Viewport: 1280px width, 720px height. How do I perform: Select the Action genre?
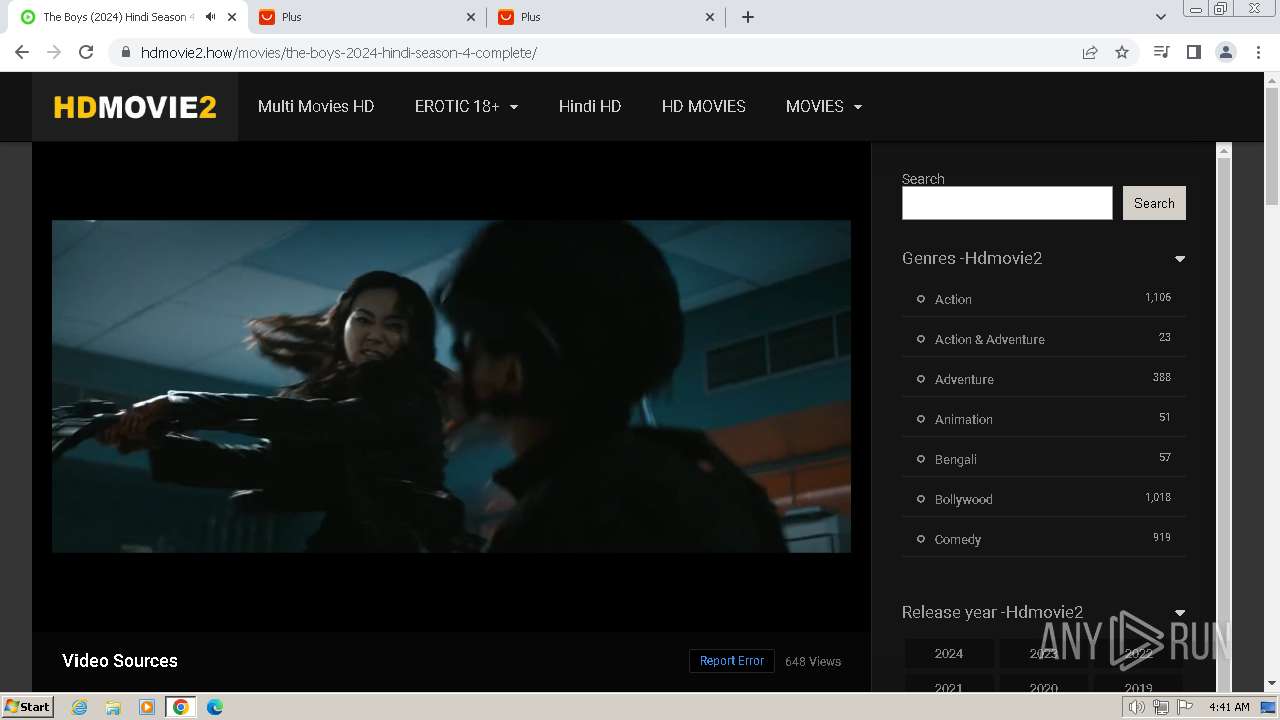953,299
